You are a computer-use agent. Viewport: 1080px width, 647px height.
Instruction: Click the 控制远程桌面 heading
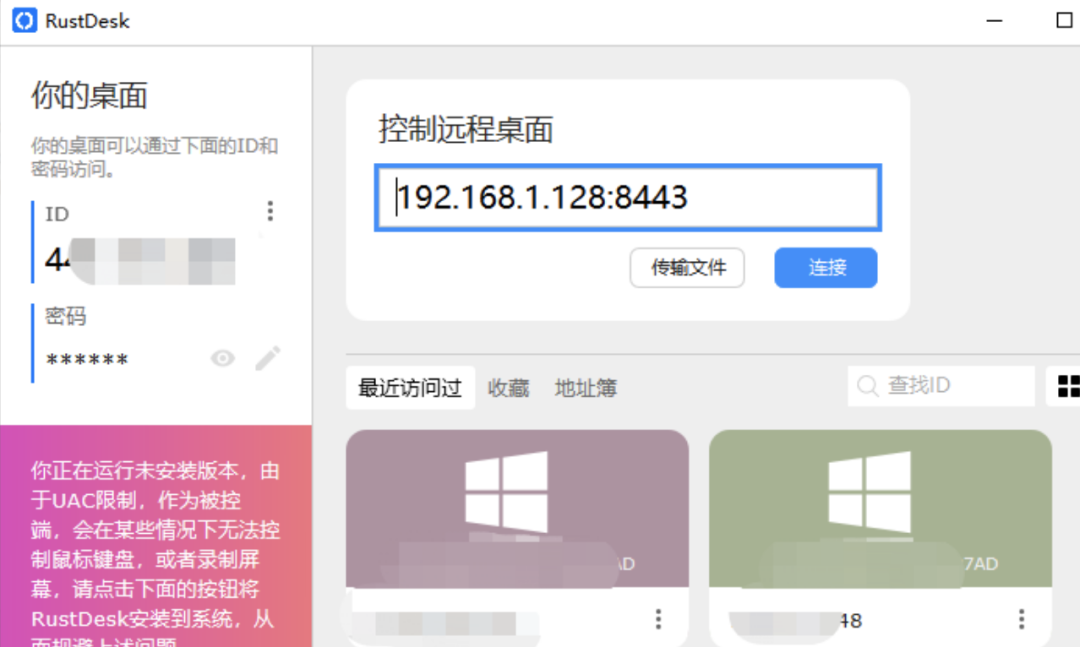pyautogui.click(x=466, y=130)
